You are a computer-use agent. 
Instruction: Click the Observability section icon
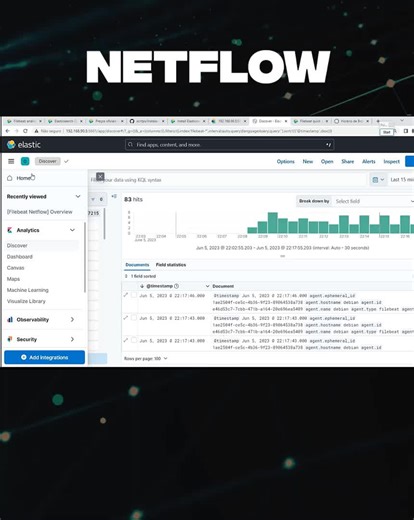(10, 319)
